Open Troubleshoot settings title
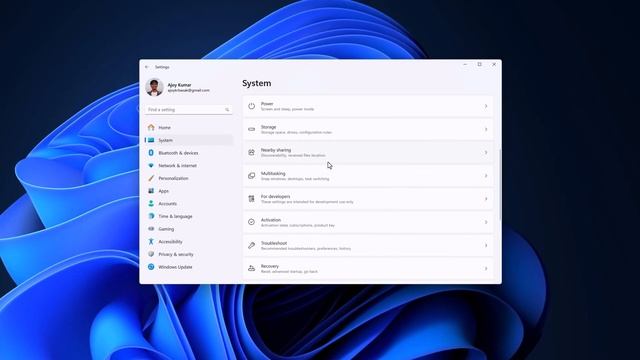 click(274, 243)
